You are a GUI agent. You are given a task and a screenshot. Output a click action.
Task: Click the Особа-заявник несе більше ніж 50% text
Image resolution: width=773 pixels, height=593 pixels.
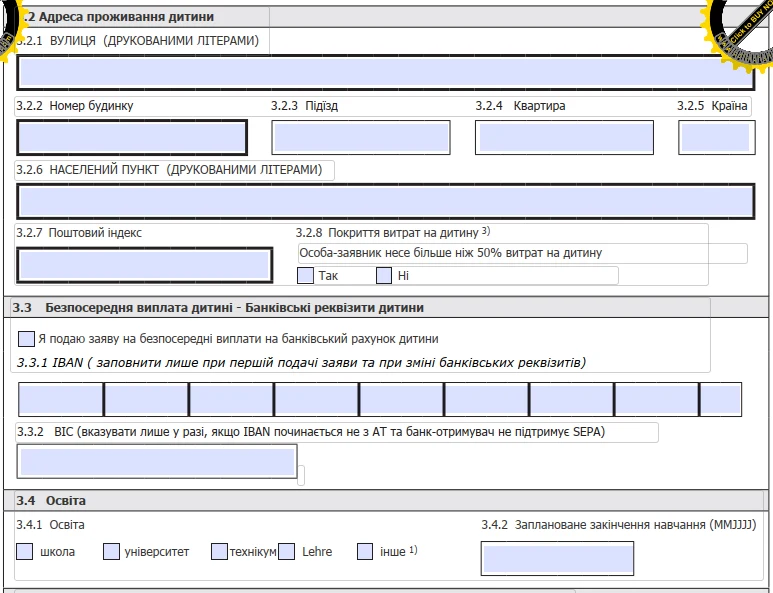pyautogui.click(x=451, y=253)
